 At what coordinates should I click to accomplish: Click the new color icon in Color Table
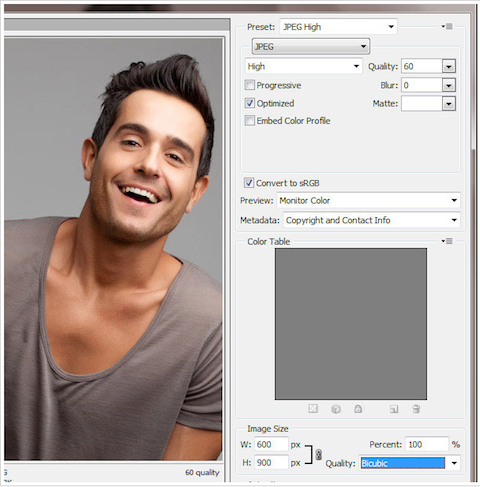(x=394, y=409)
